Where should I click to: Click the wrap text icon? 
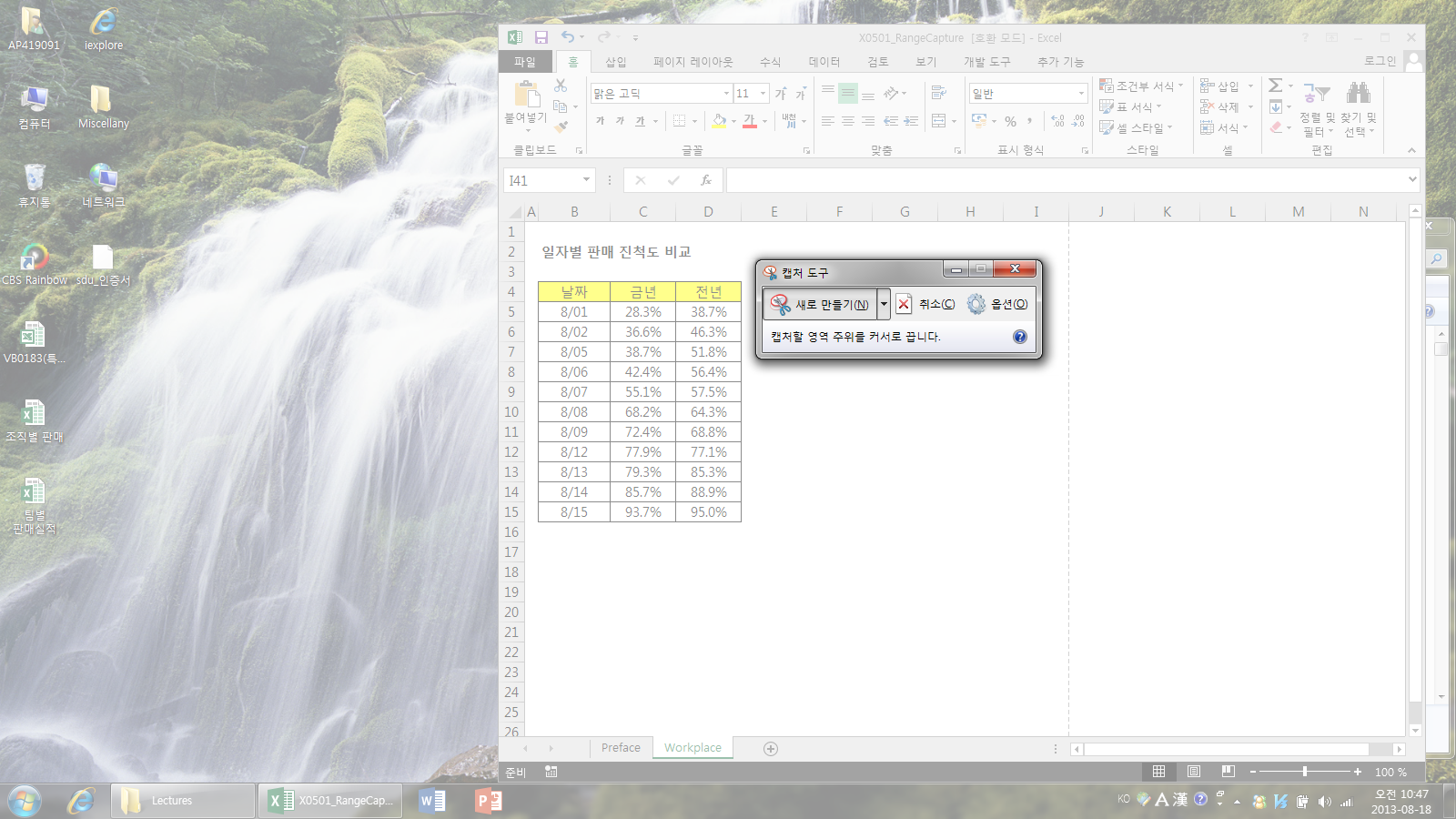point(939,92)
